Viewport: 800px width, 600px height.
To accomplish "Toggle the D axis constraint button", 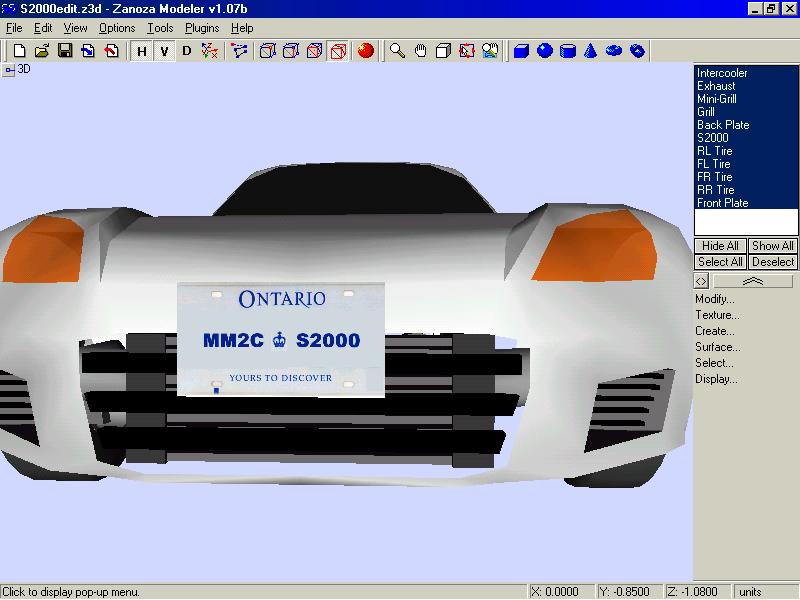I will (x=186, y=51).
